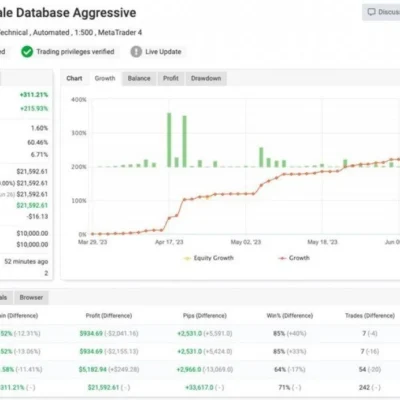Open the Profit chart tab
400x400 pixels.
click(171, 78)
